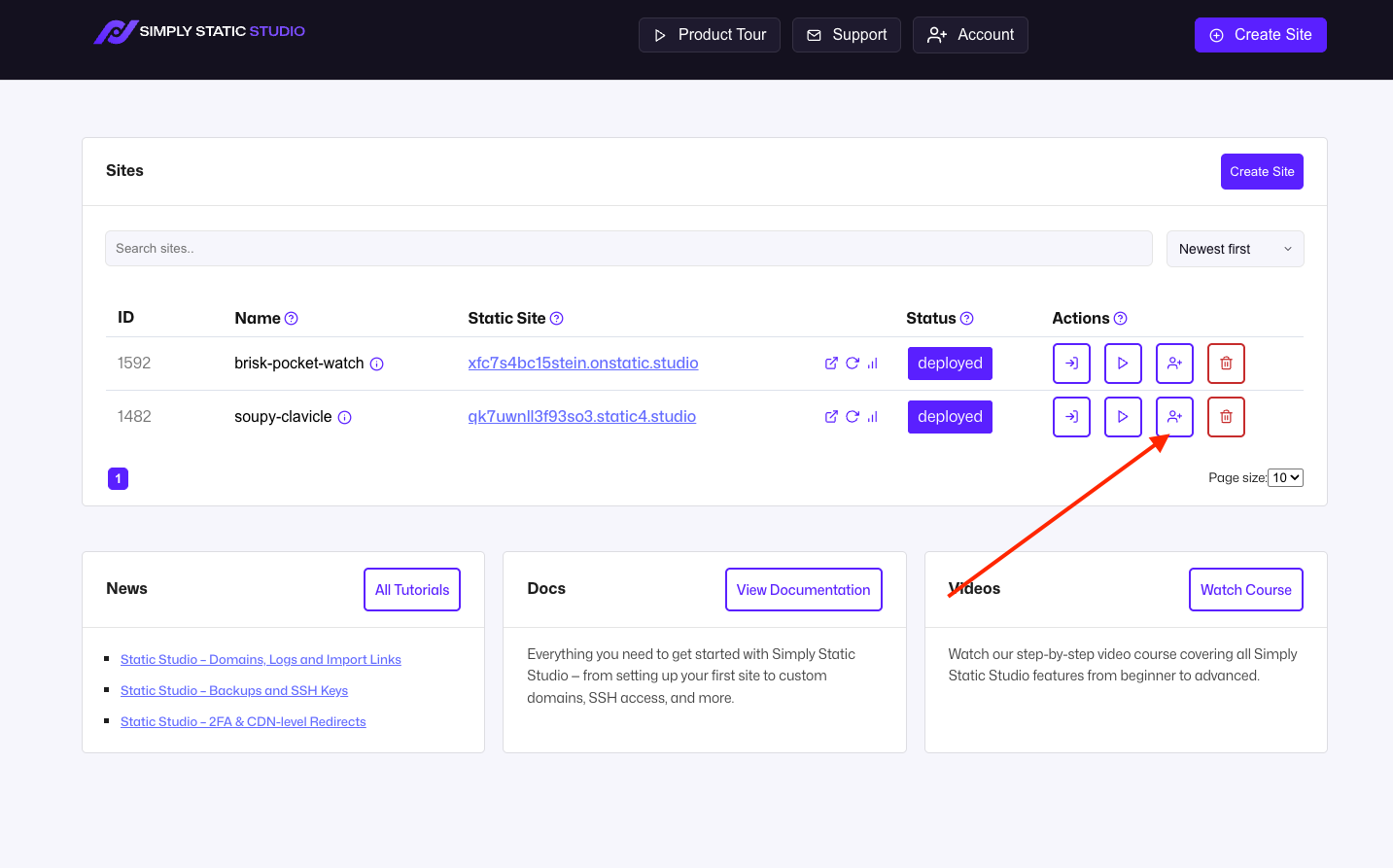Image resolution: width=1393 pixels, height=868 pixels.
Task: Start the brisk-pocket-watch site with play icon
Action: [x=1123, y=364]
